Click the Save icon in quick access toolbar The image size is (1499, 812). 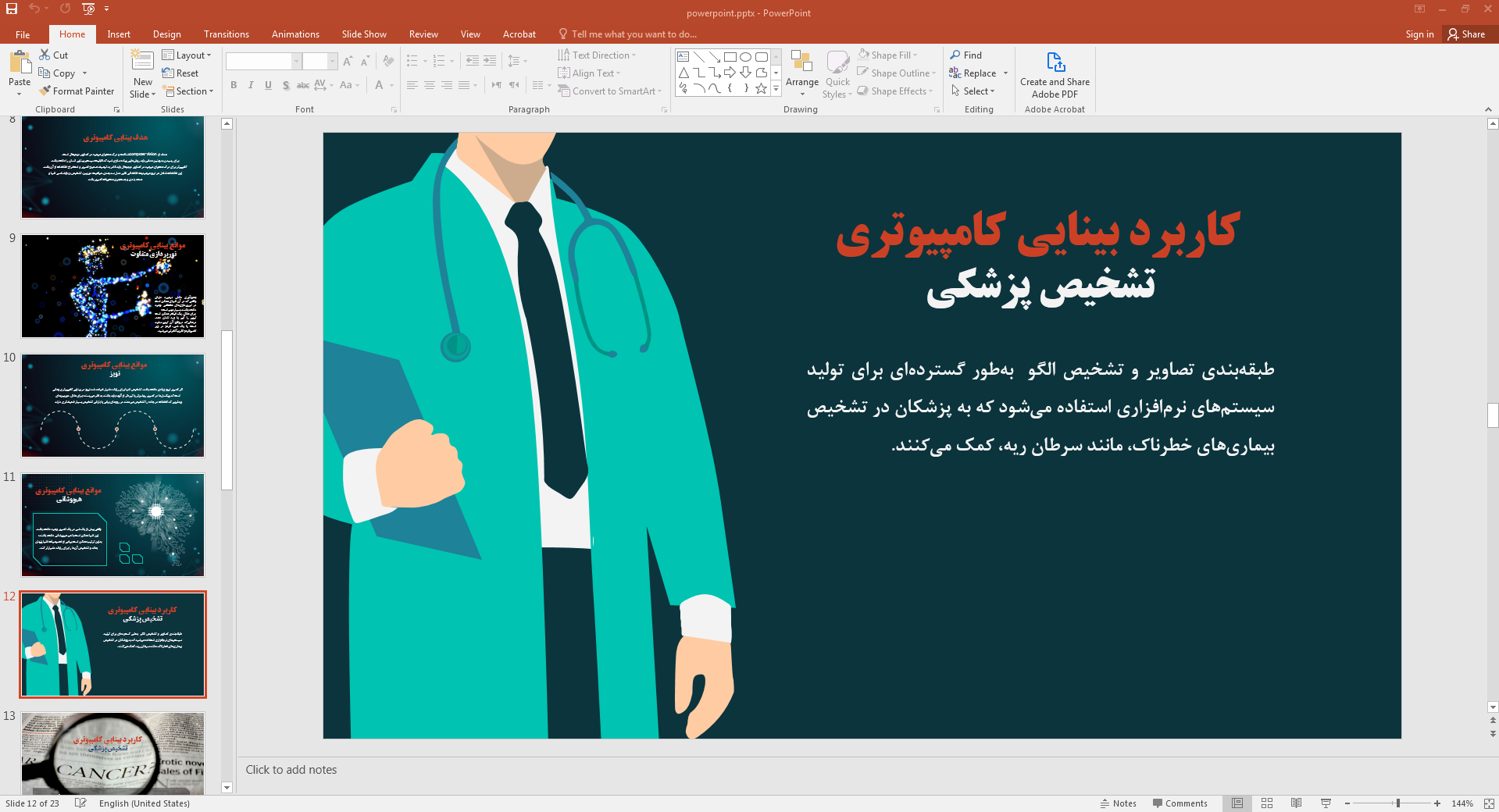pos(11,9)
